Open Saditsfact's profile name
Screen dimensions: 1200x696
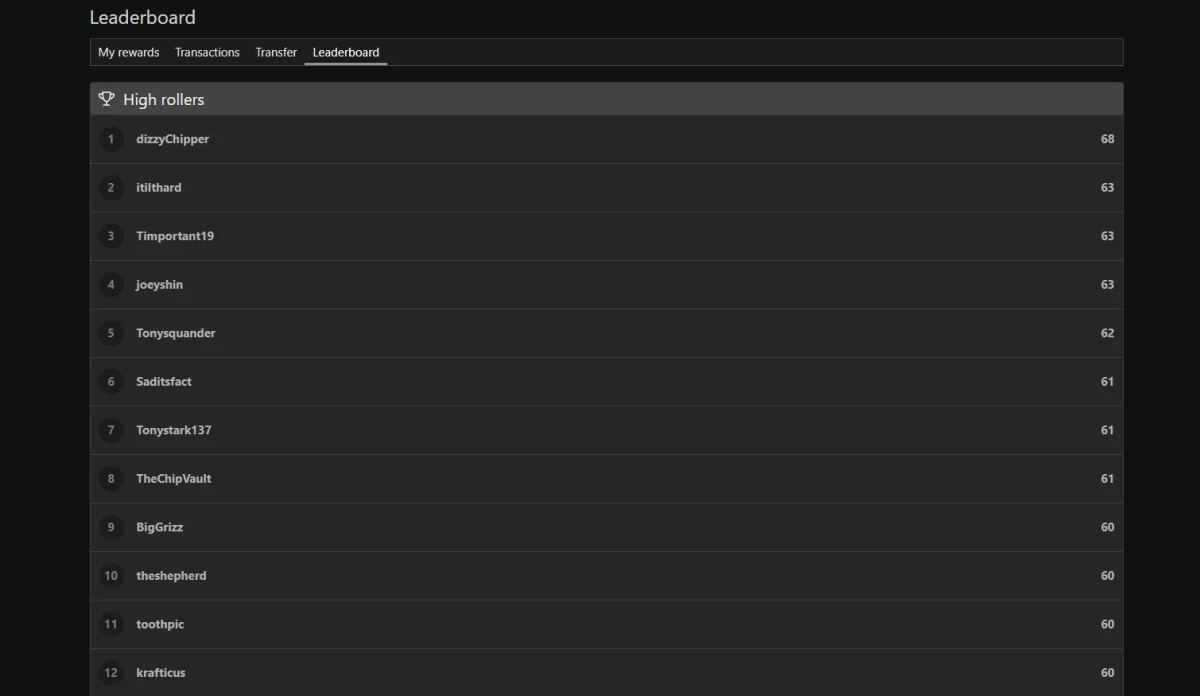pos(164,382)
